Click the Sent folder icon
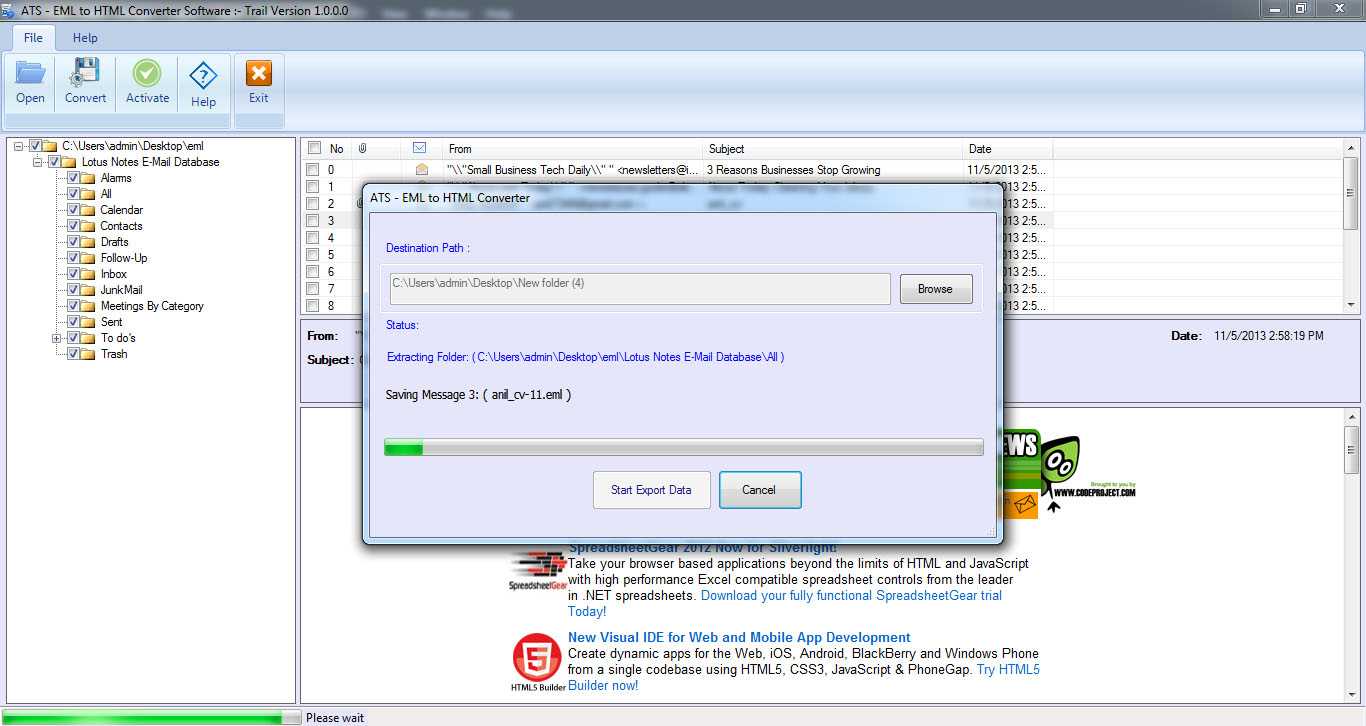This screenshot has height=726, width=1366. (90, 322)
